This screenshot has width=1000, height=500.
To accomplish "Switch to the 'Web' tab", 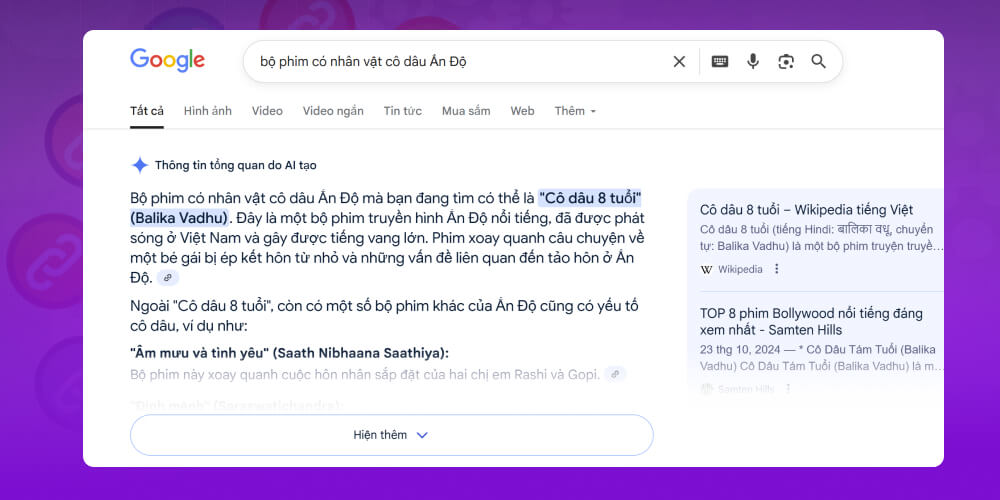I will point(522,111).
